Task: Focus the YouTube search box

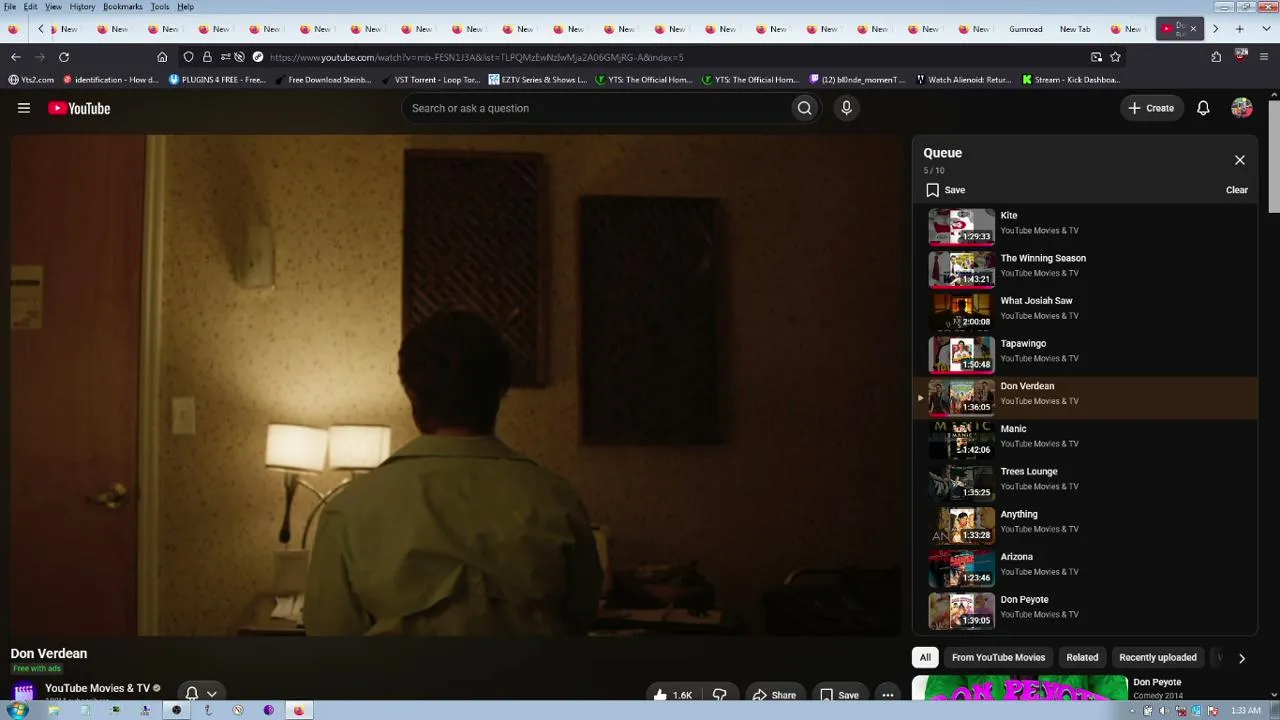Action: point(595,108)
